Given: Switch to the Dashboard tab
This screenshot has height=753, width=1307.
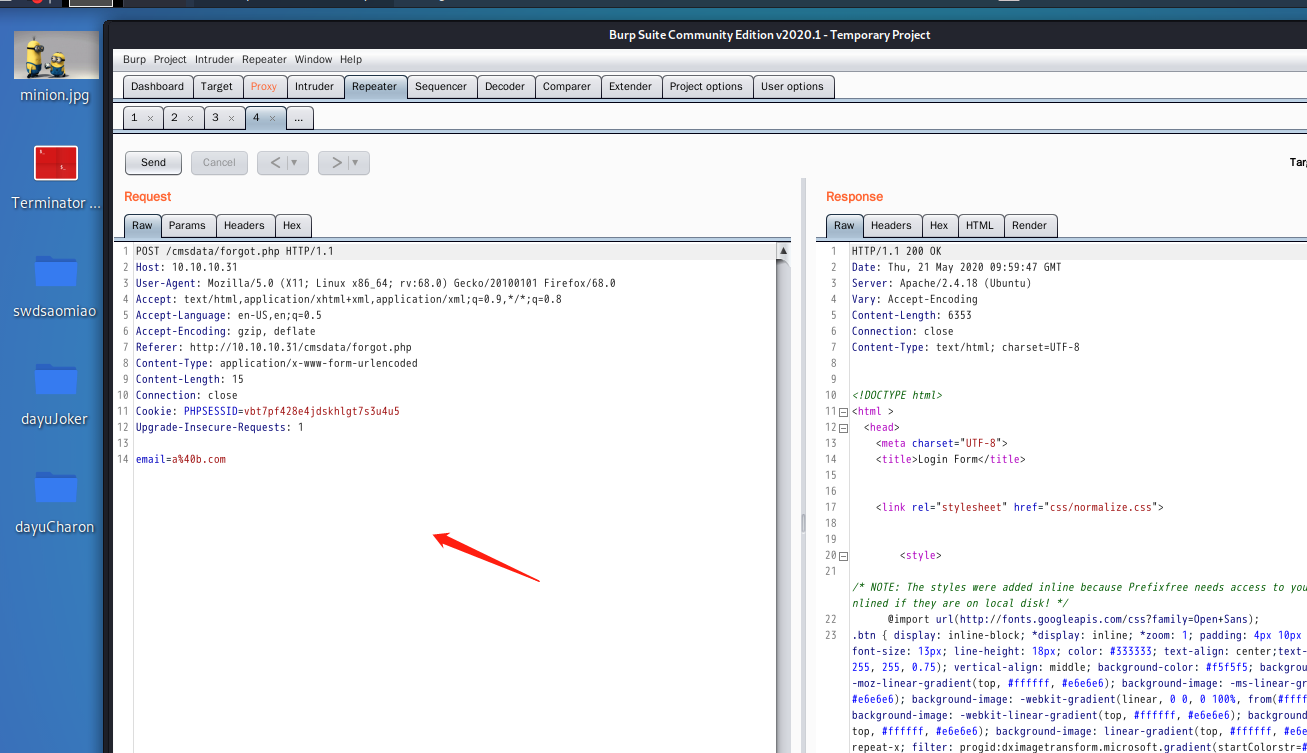Looking at the screenshot, I should [x=157, y=86].
